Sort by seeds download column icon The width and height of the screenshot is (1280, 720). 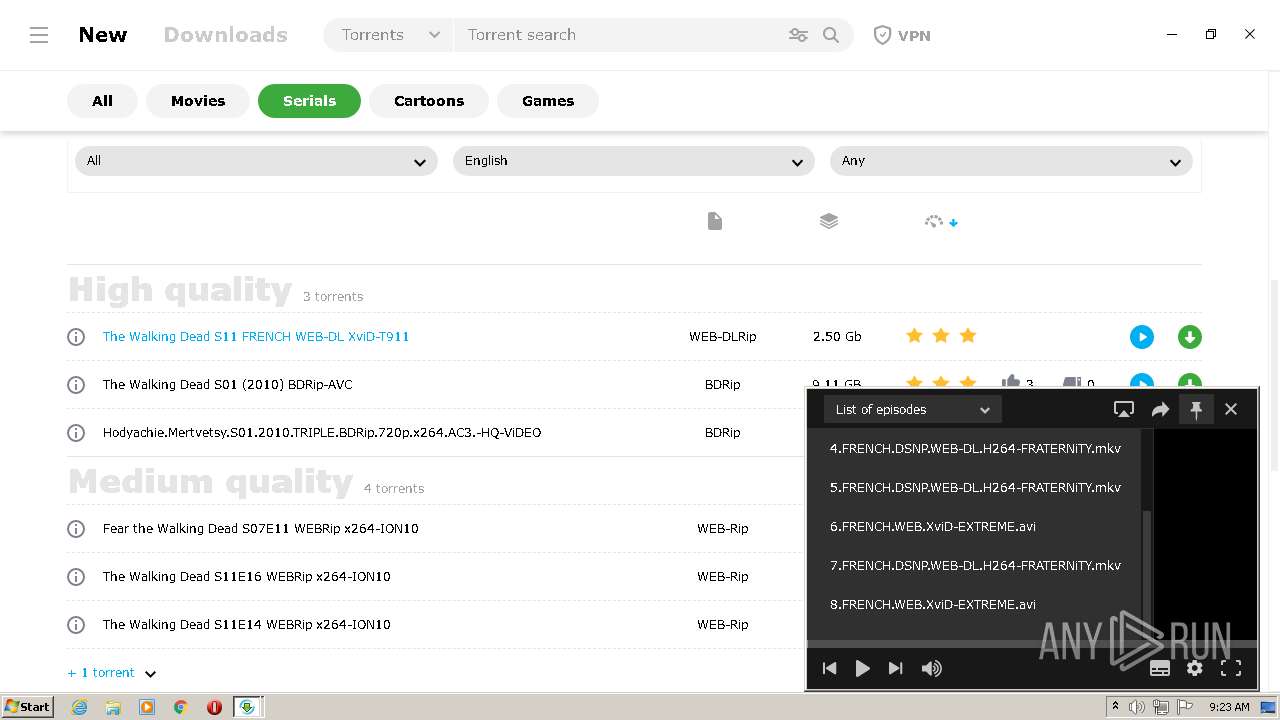coord(941,221)
